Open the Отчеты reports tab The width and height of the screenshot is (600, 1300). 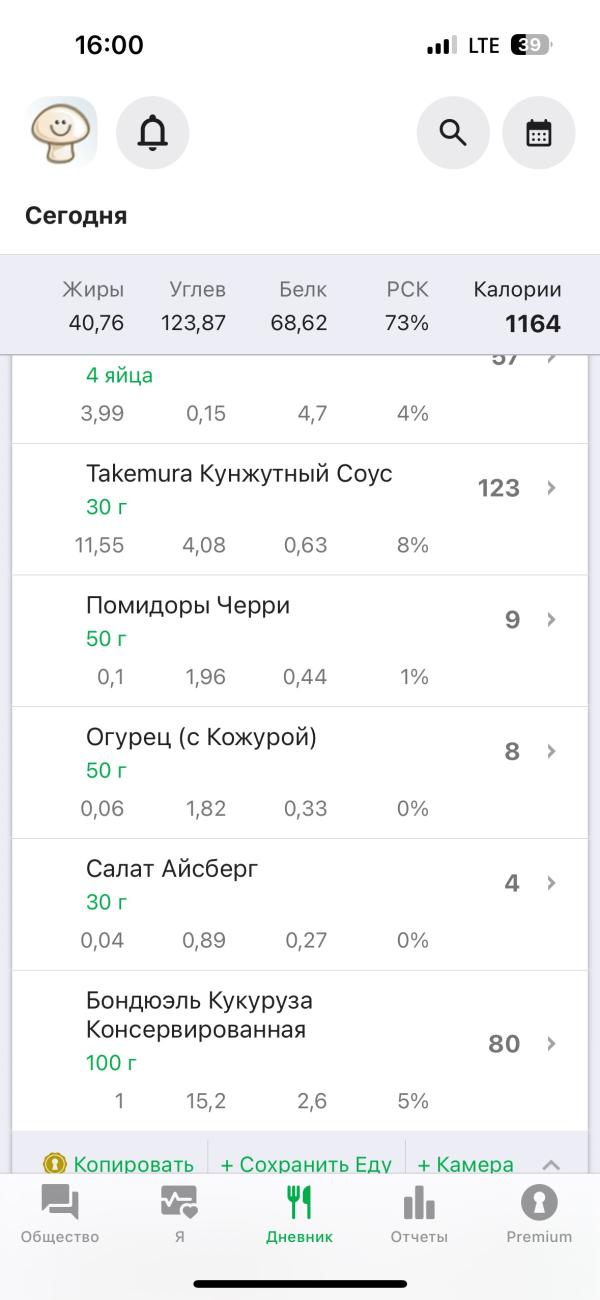419,1214
